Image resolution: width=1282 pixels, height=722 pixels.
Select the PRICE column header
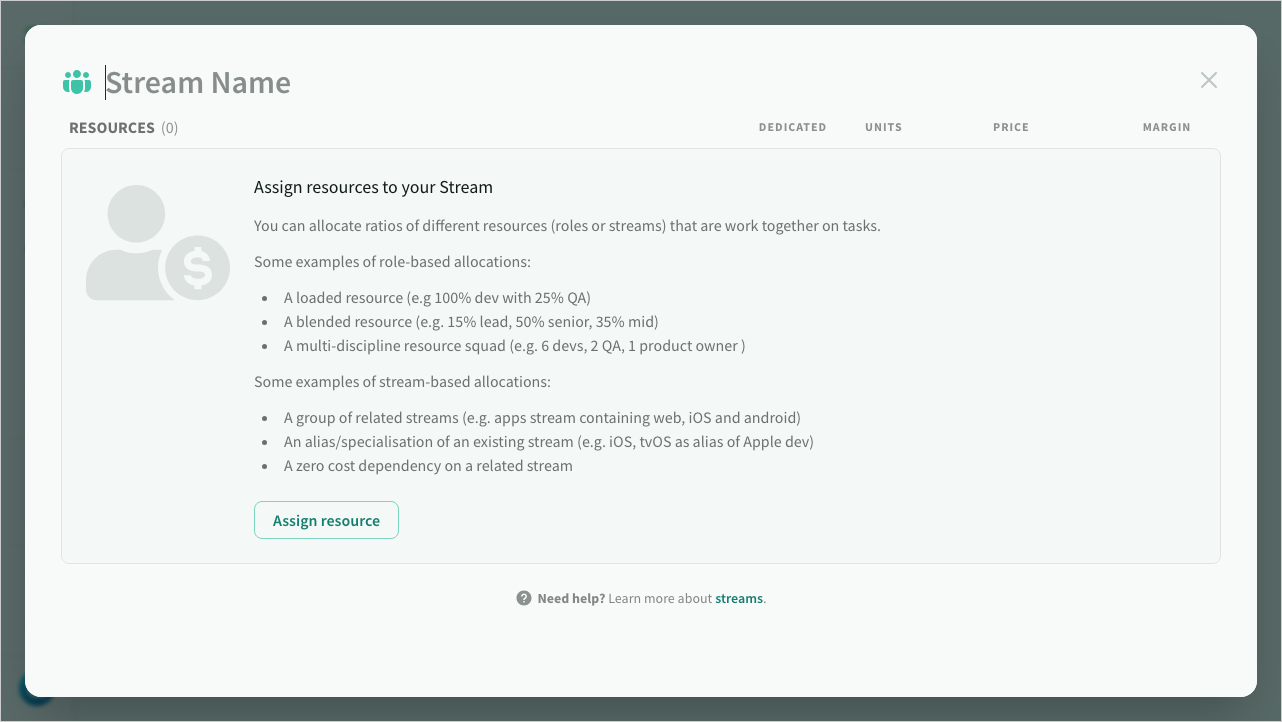pos(1010,127)
